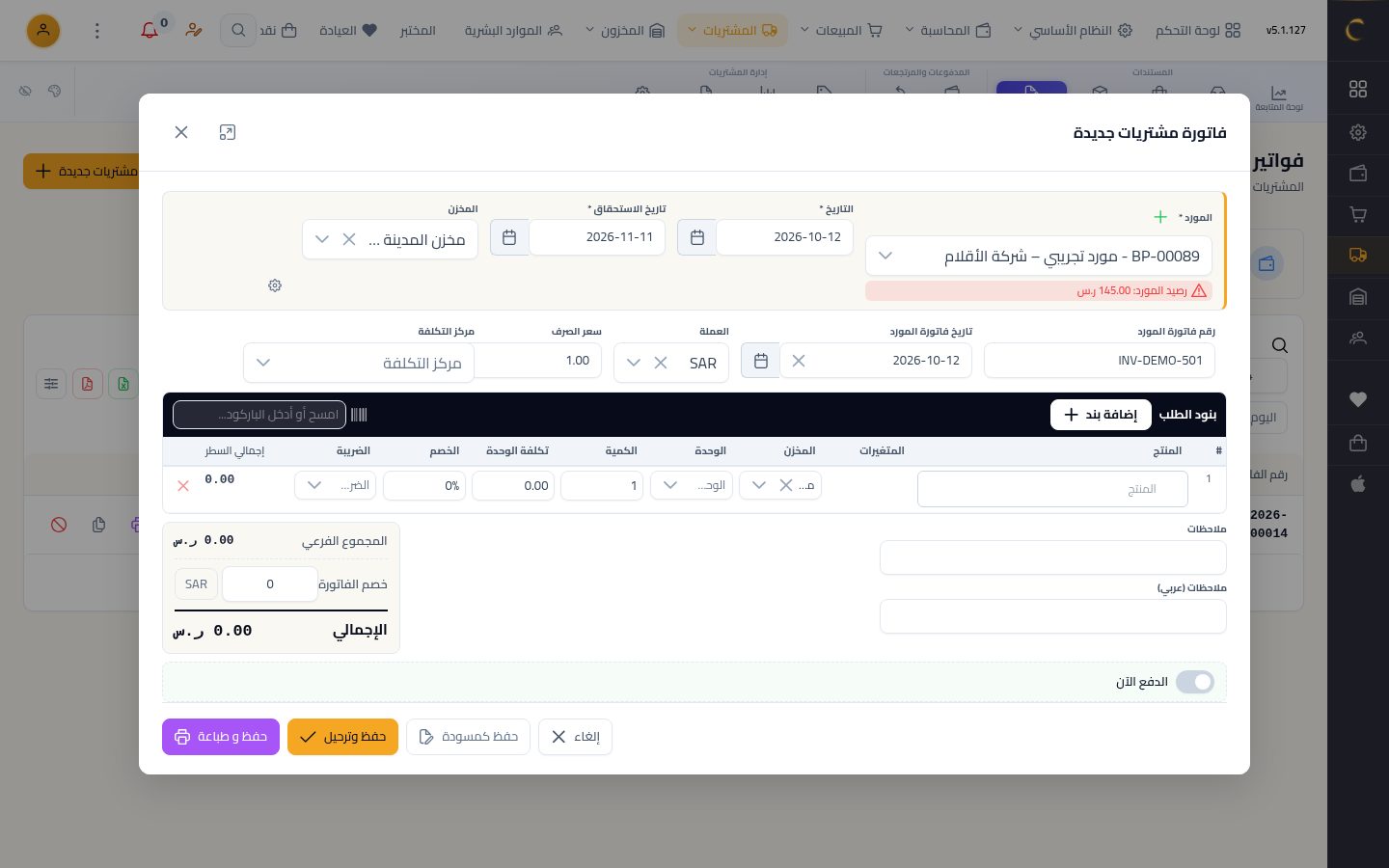Viewport: 1389px width, 868px height.
Task: Click the header settings gear icon
Action: 275,285
